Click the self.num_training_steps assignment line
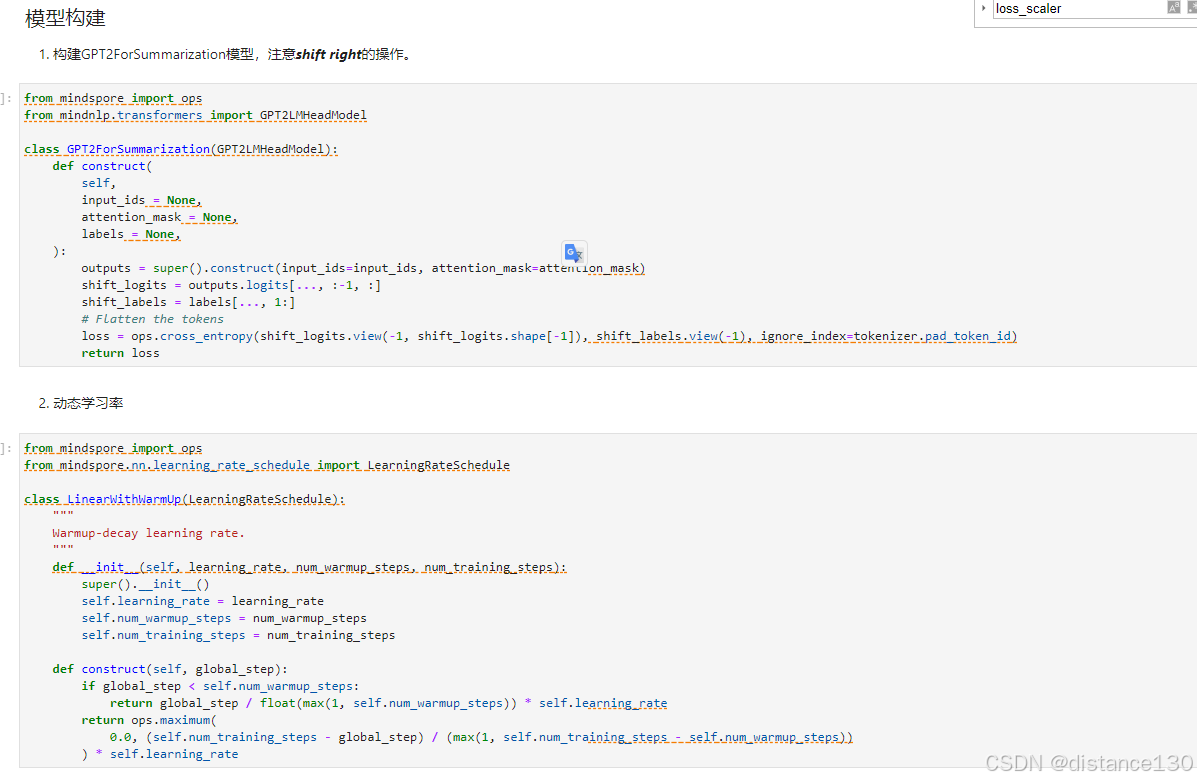 coord(238,635)
